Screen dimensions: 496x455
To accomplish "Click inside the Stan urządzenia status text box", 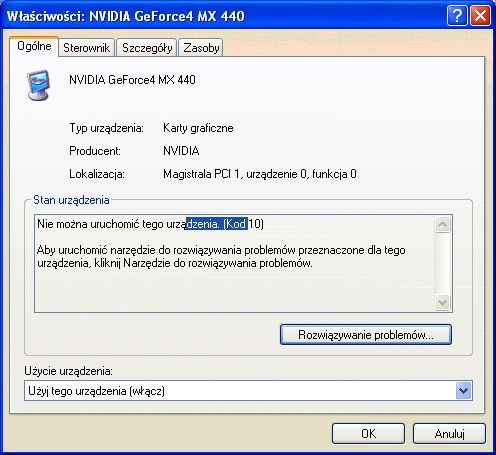I will point(234,263).
